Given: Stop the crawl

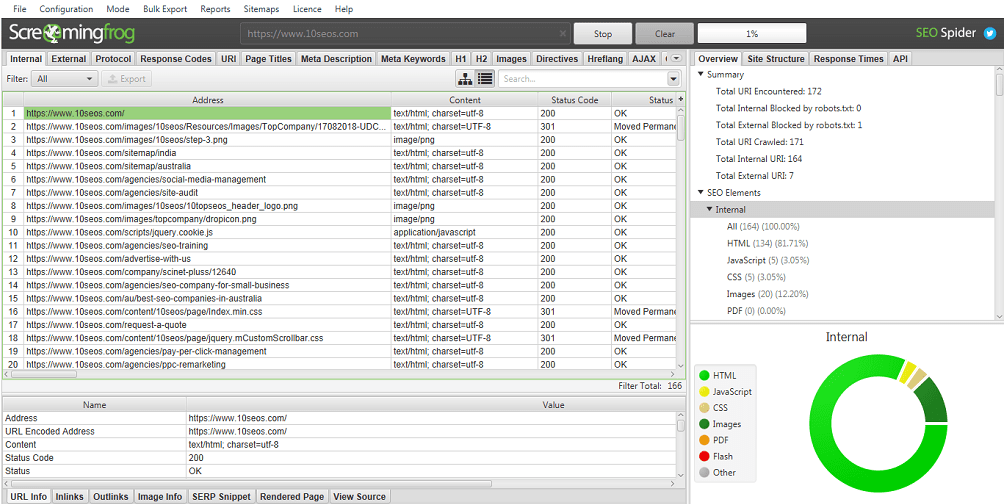Looking at the screenshot, I should [x=603, y=34].
